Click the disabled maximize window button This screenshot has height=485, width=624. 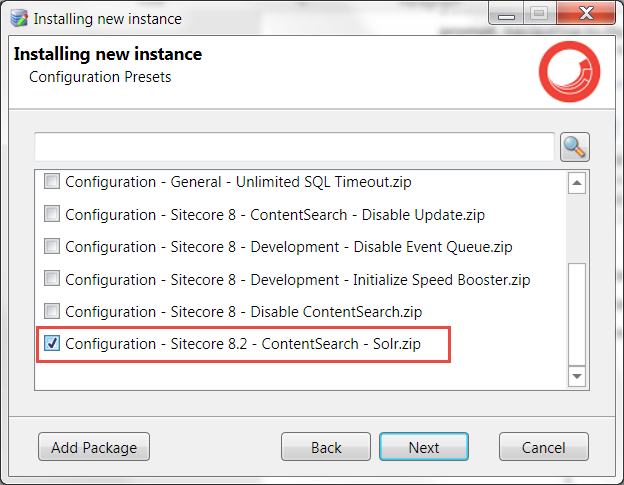[540, 14]
